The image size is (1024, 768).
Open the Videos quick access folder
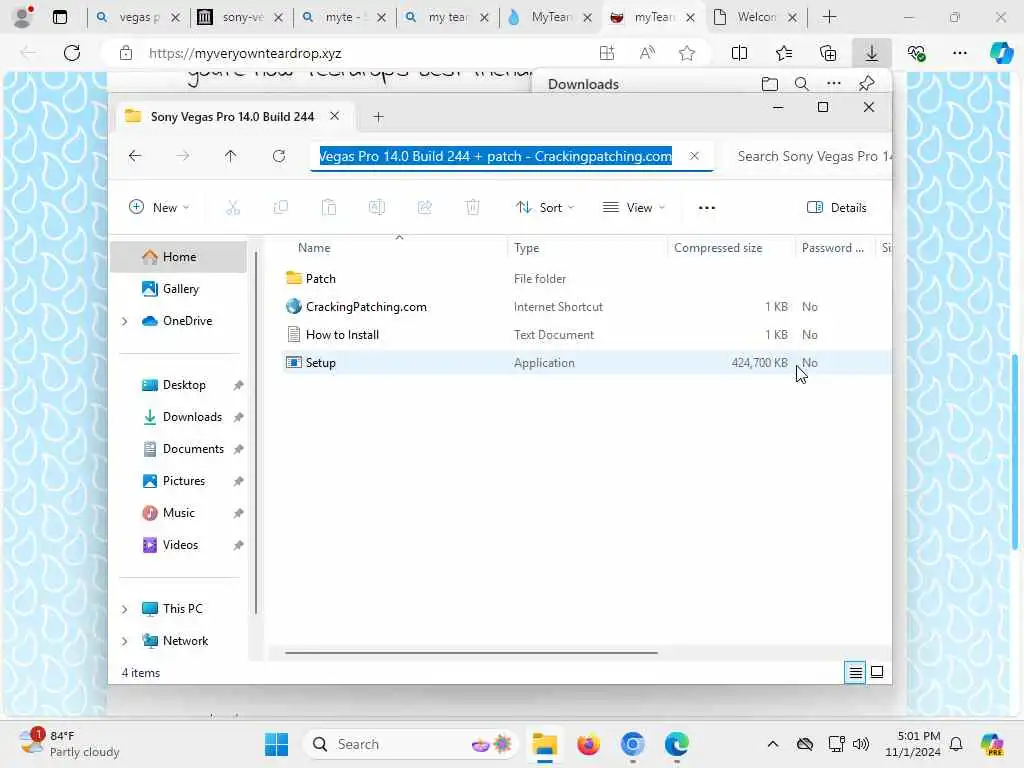(x=178, y=545)
